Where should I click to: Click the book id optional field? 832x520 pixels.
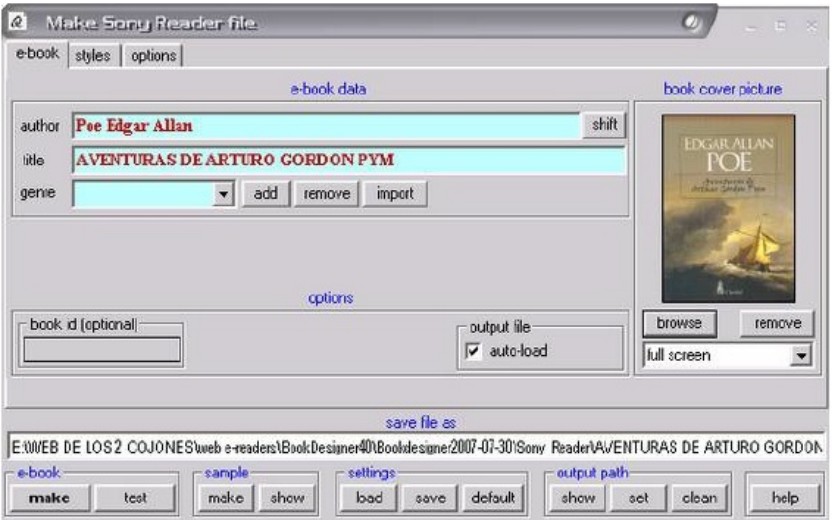coord(102,350)
